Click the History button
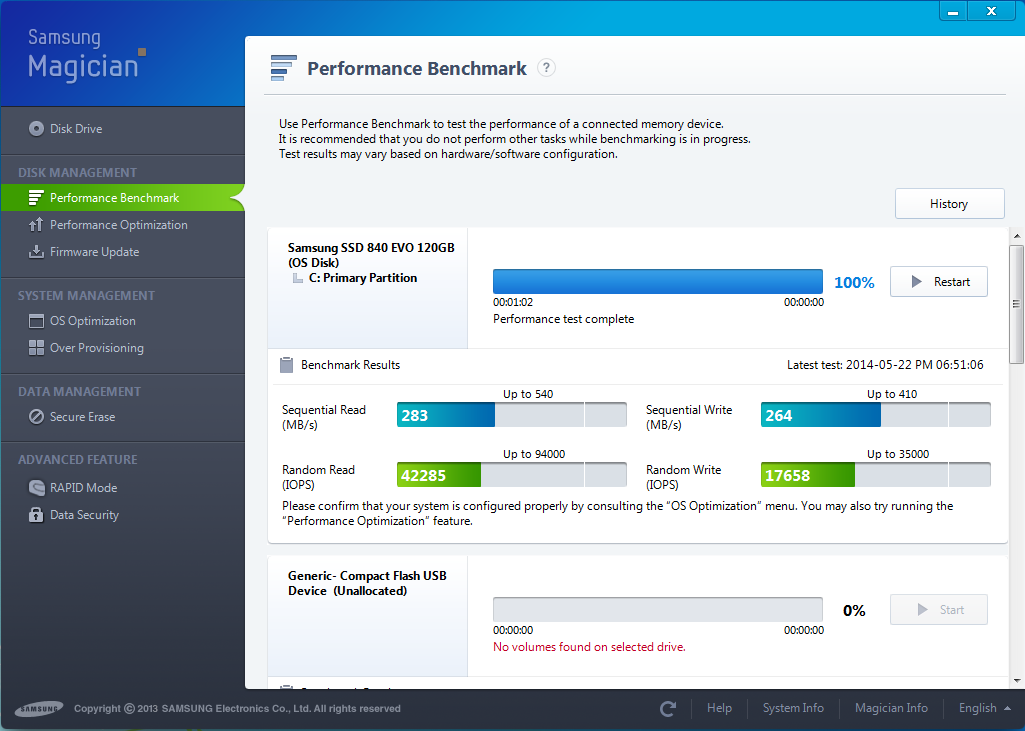Image resolution: width=1025 pixels, height=731 pixels. (949, 203)
